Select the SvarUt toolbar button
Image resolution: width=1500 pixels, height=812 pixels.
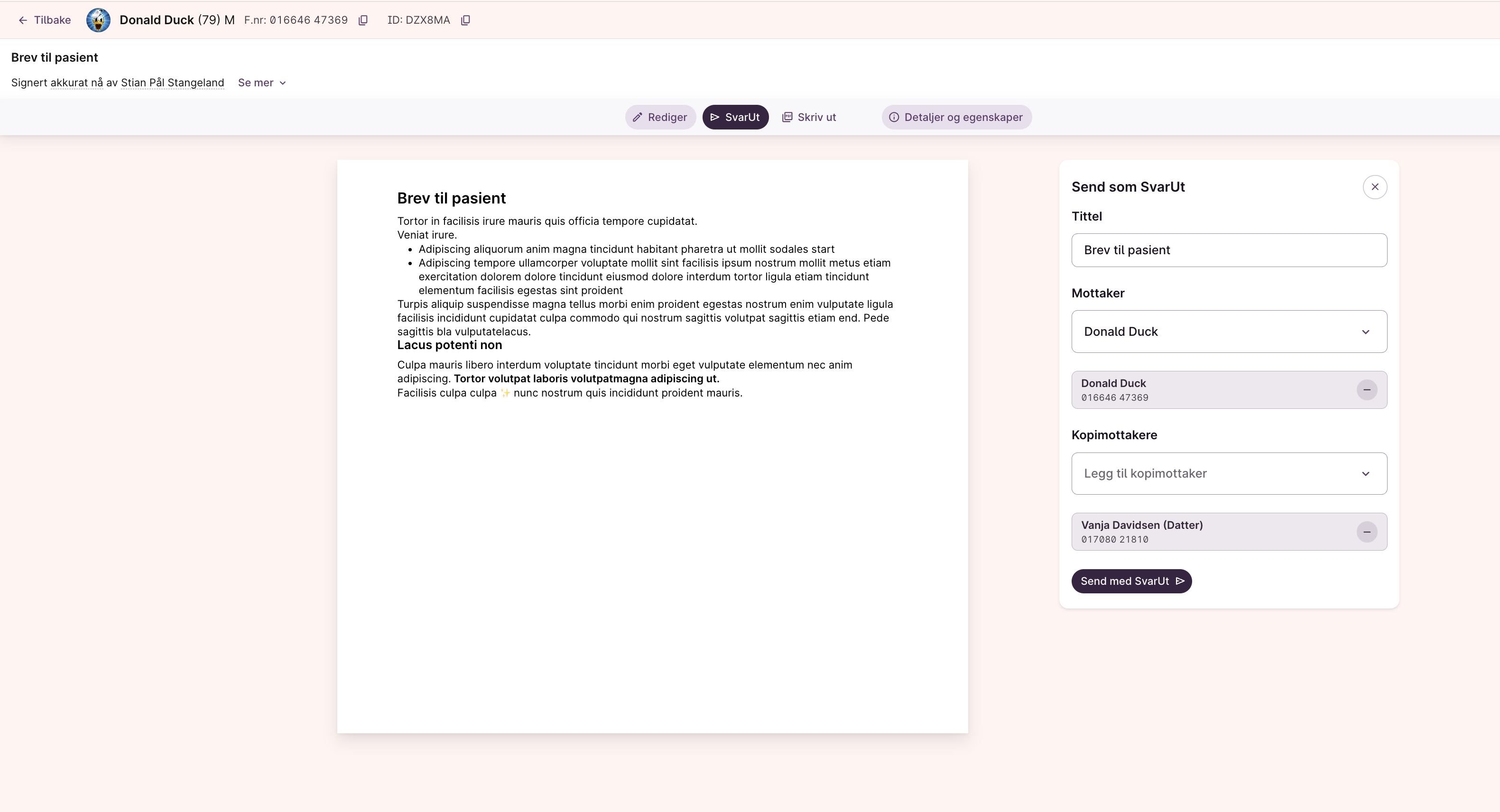[x=735, y=117]
